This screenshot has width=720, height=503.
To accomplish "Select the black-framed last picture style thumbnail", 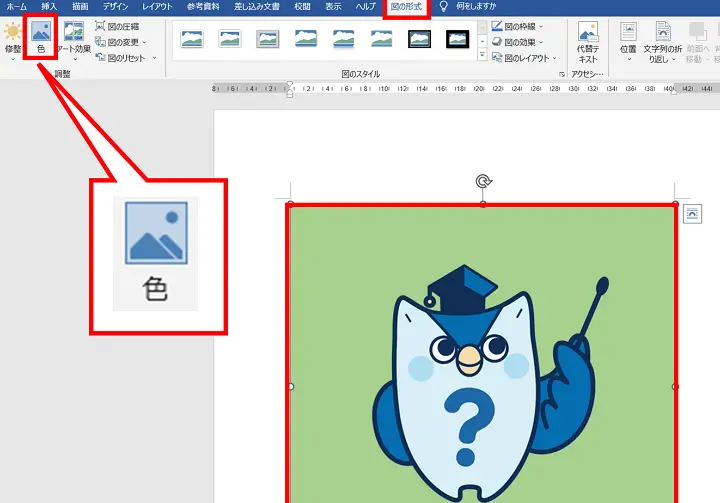I will tap(457, 40).
